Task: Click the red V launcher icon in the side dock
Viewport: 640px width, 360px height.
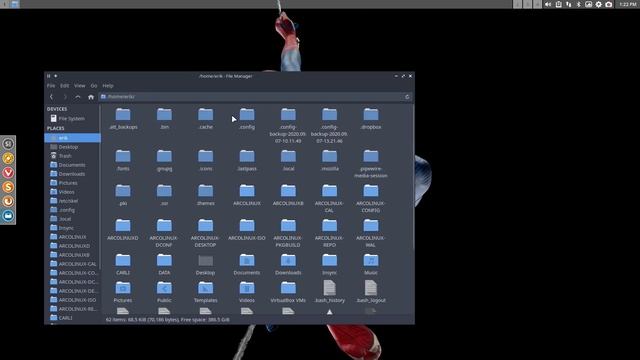Action: 8,172
